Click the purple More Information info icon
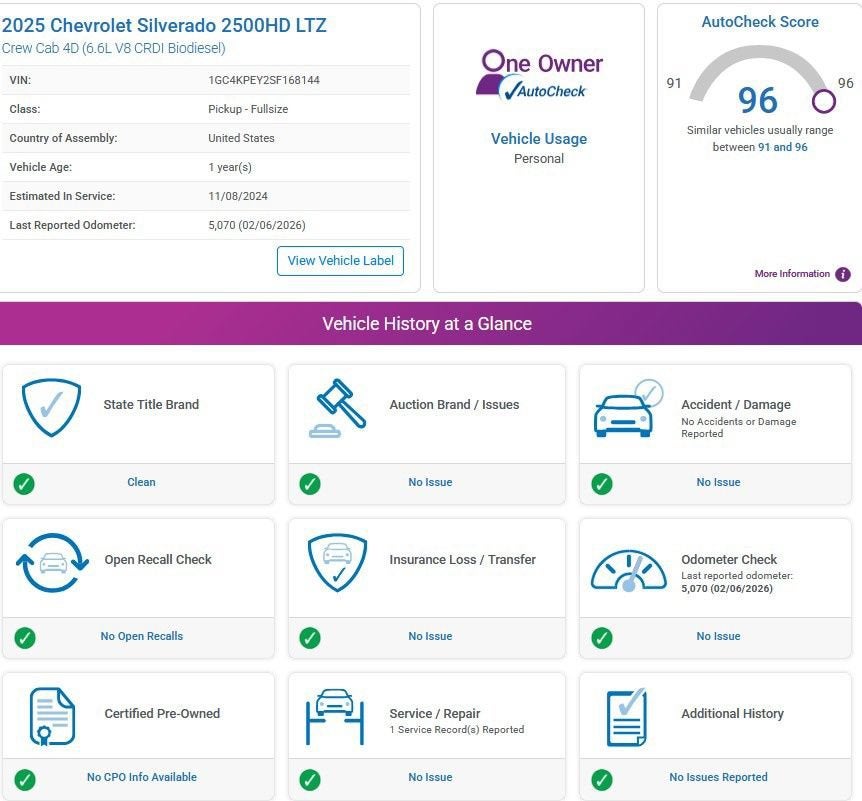 click(843, 274)
